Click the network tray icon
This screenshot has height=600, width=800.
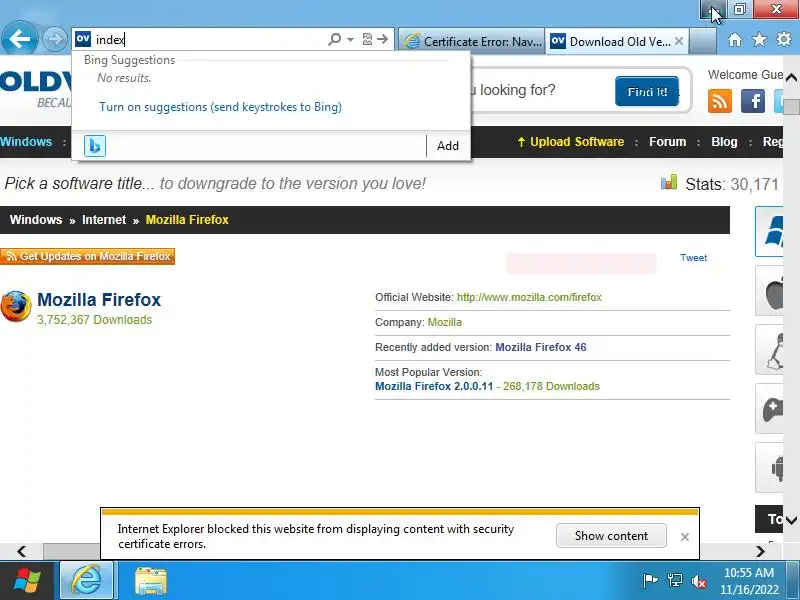[674, 581]
